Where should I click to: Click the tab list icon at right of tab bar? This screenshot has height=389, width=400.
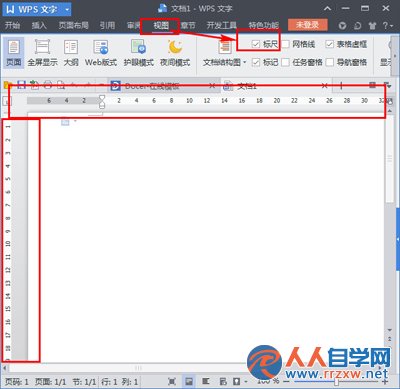click(387, 86)
